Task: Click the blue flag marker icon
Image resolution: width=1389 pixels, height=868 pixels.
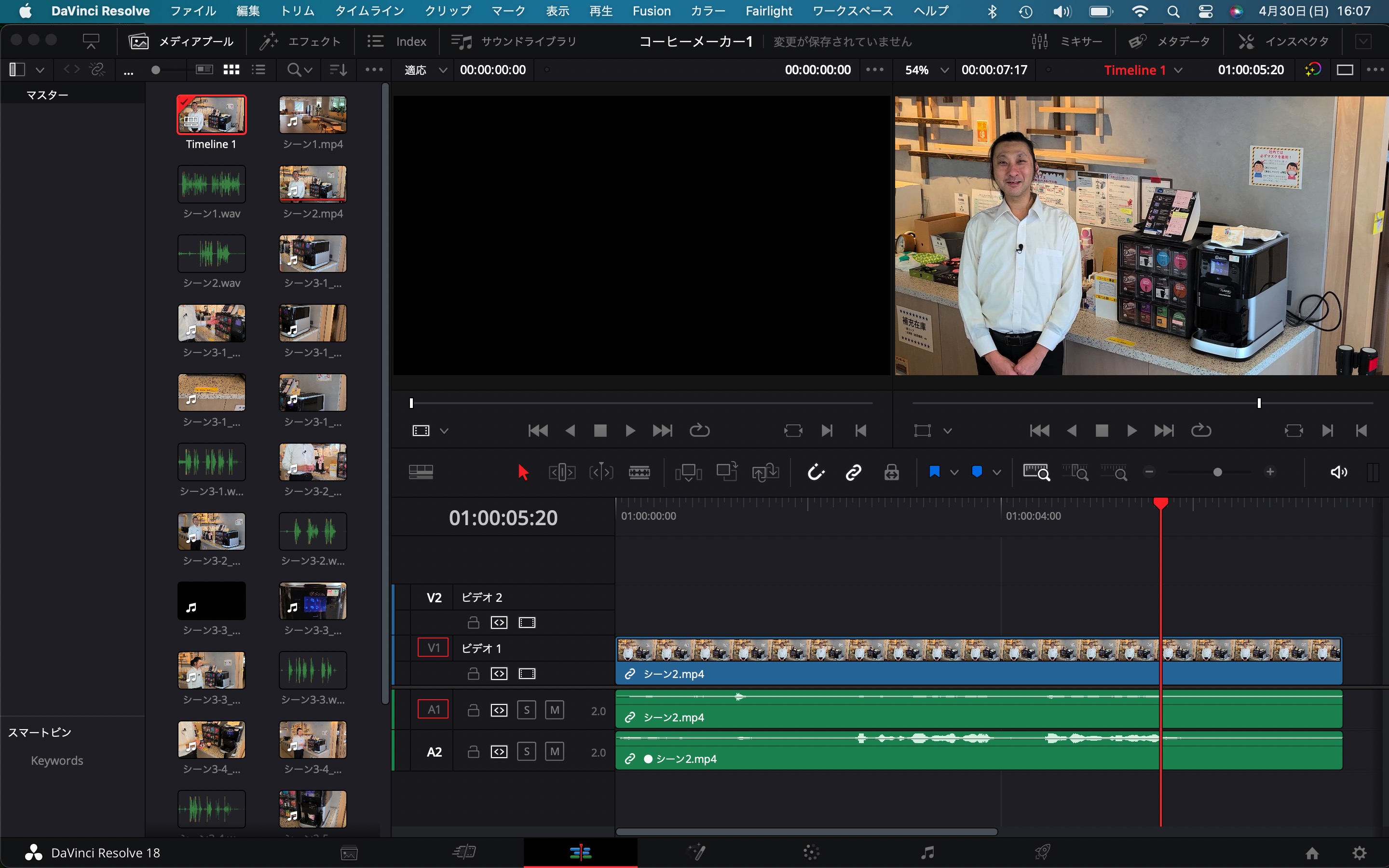Action: point(934,472)
